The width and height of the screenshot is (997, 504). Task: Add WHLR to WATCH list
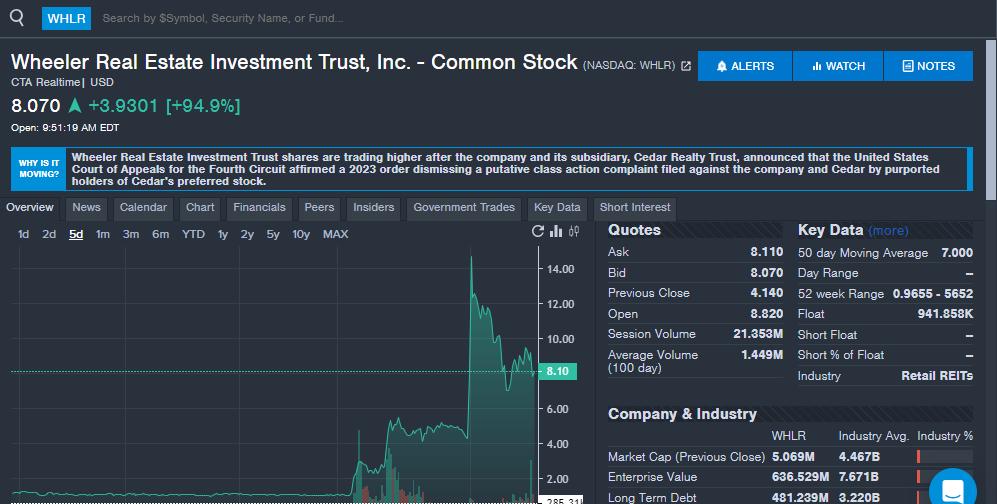(838, 66)
